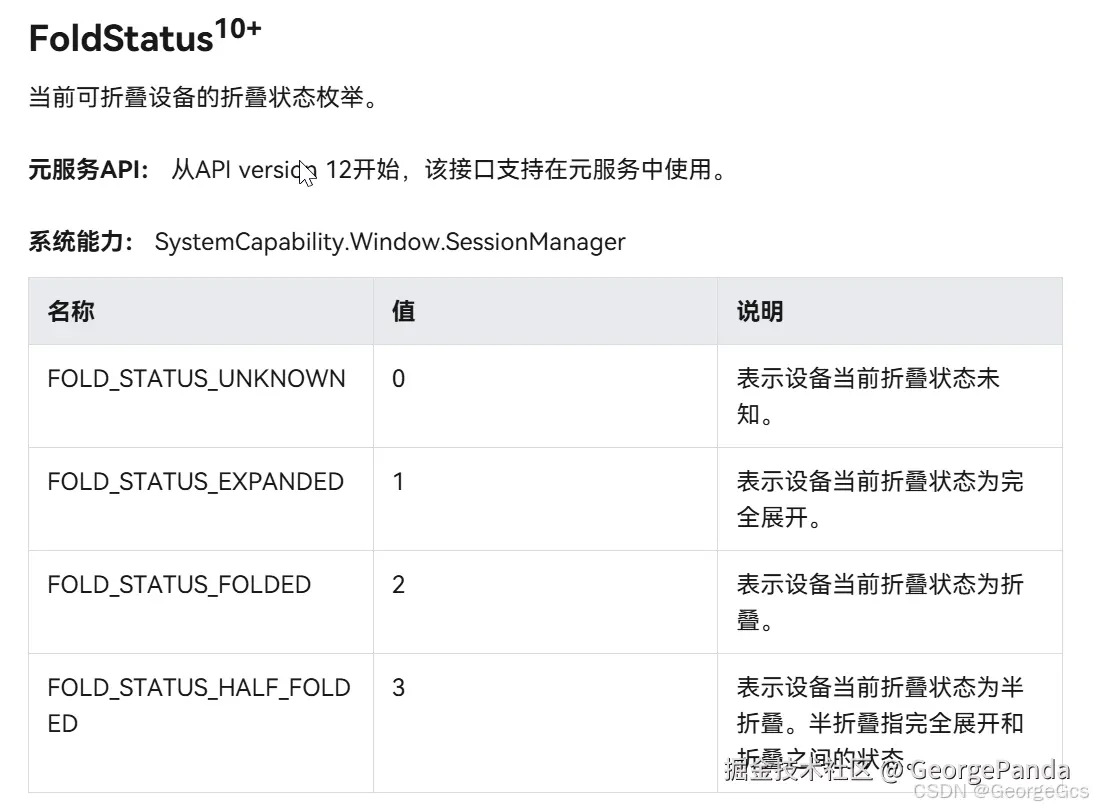The image size is (1093, 808).
Task: Click the 说明 column header
Action: tap(760, 311)
